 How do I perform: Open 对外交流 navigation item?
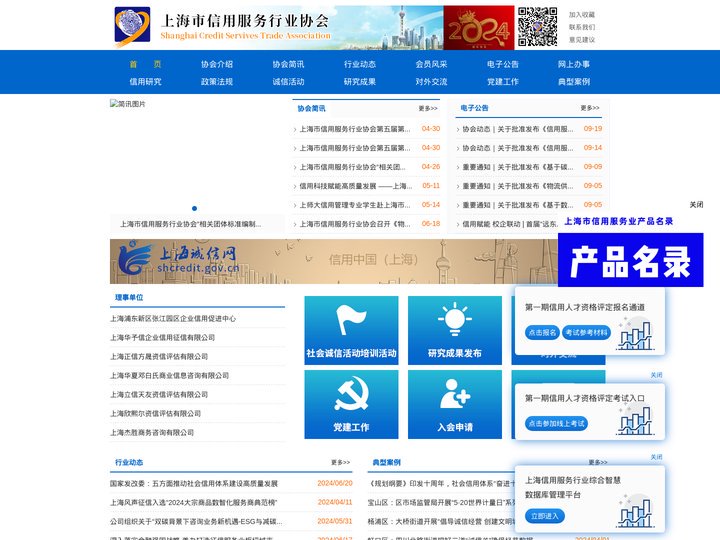coord(431,82)
